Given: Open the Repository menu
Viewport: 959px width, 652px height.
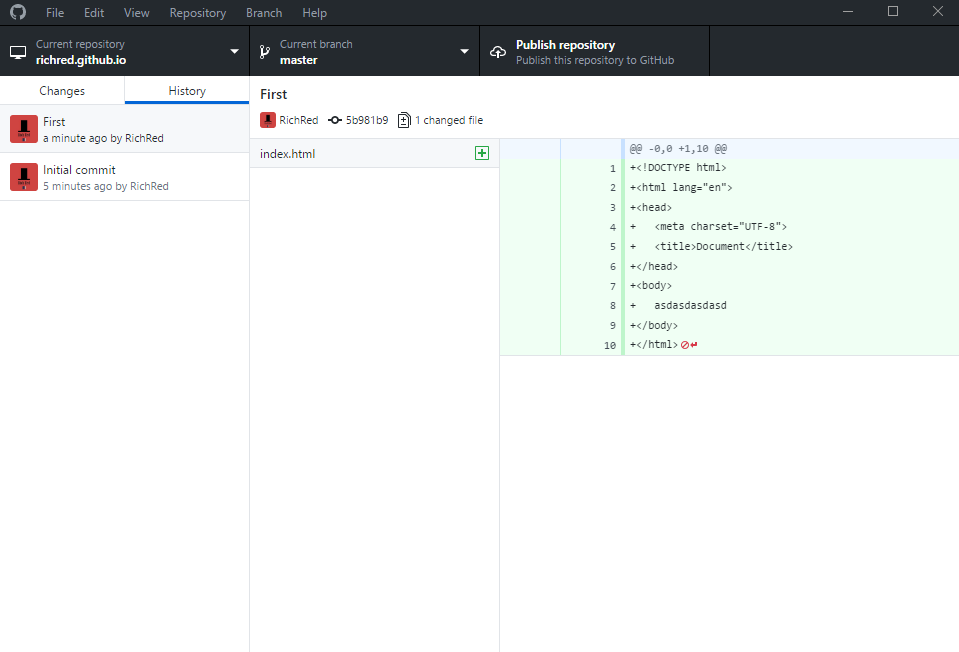Looking at the screenshot, I should coord(197,12).
